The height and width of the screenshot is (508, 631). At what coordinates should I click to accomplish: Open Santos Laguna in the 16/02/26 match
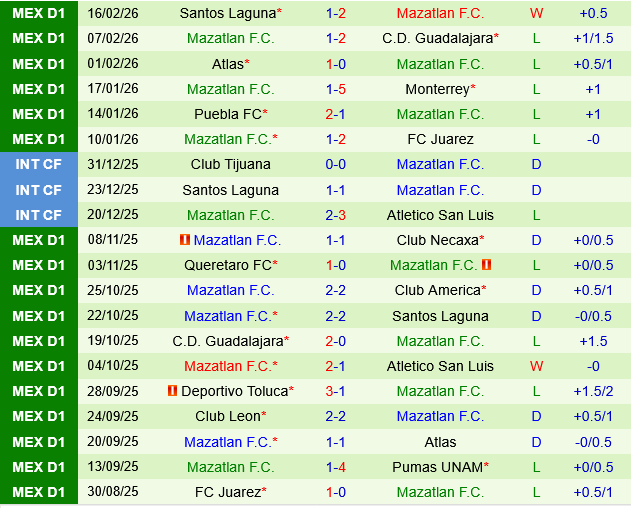click(x=227, y=13)
